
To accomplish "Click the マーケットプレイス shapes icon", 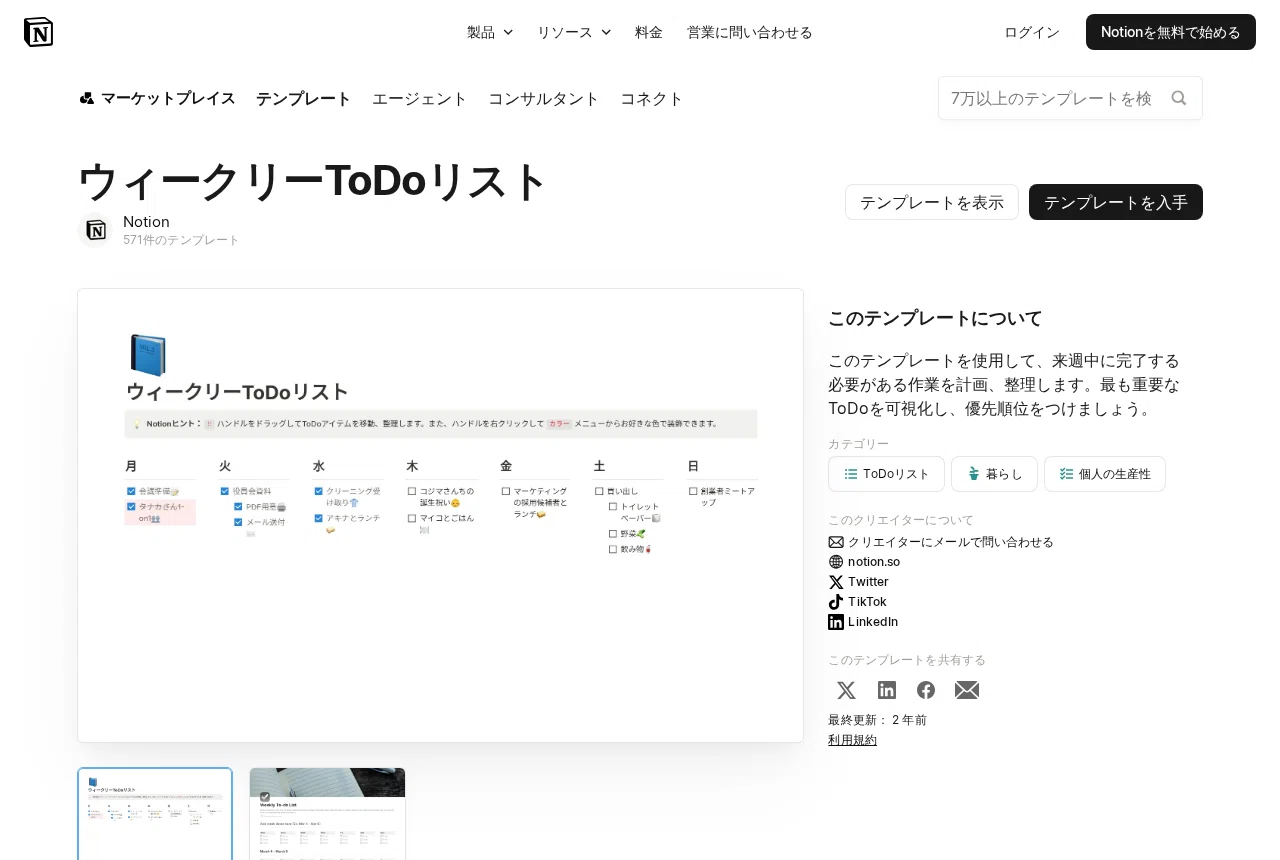I will point(87,98).
